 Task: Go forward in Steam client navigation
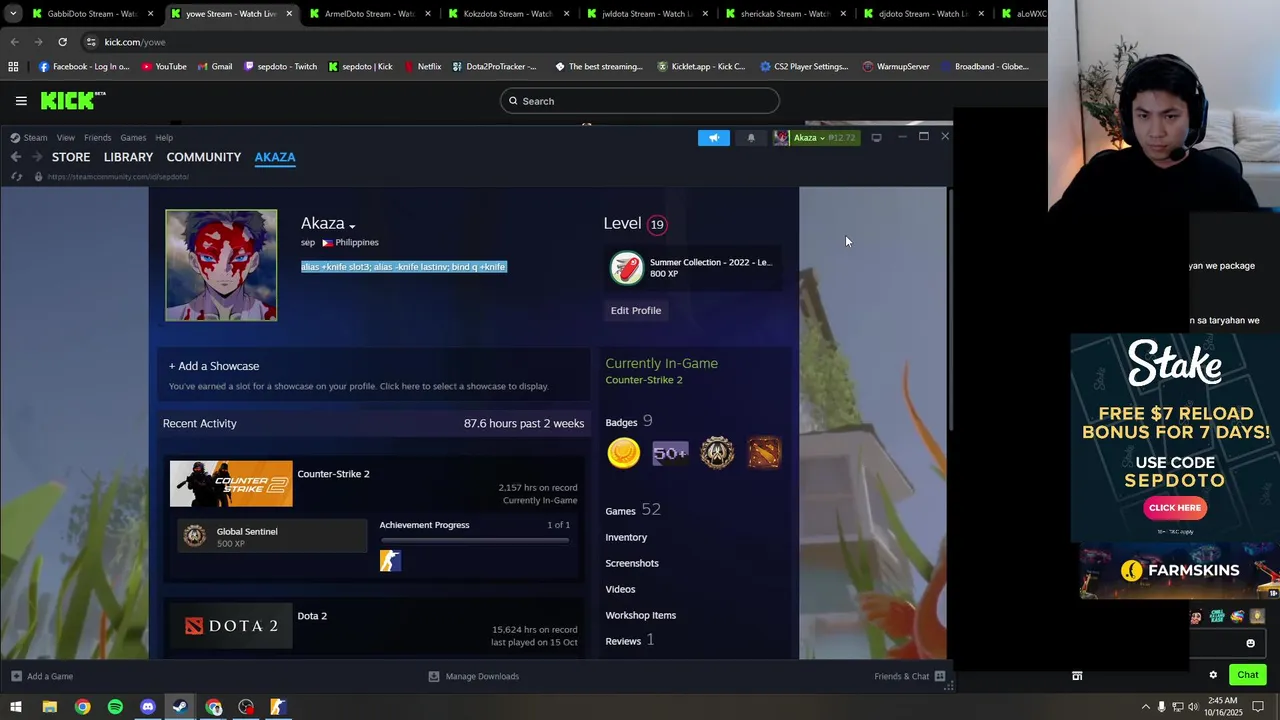point(37,157)
